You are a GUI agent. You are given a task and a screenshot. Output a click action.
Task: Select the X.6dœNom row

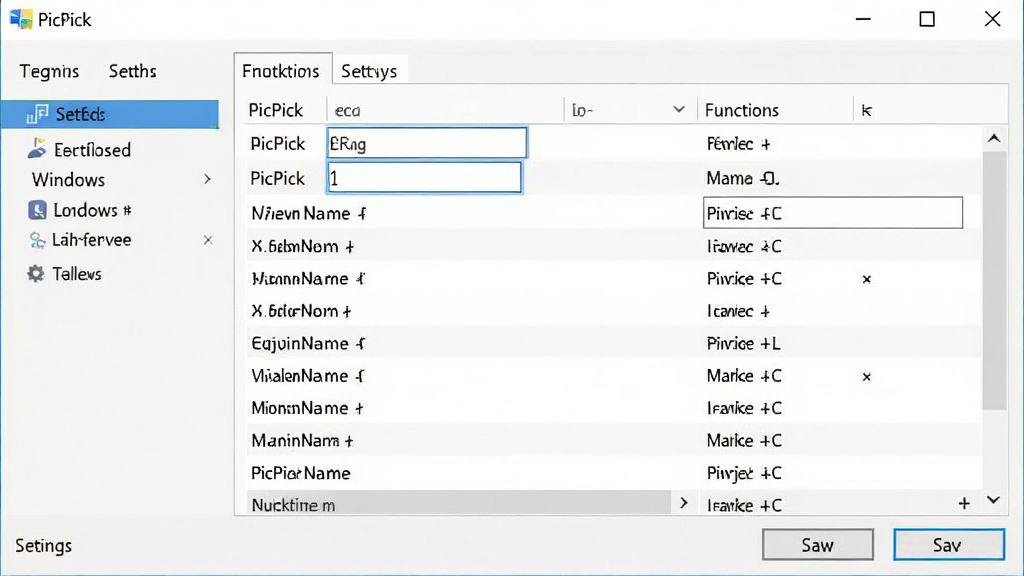point(613,311)
